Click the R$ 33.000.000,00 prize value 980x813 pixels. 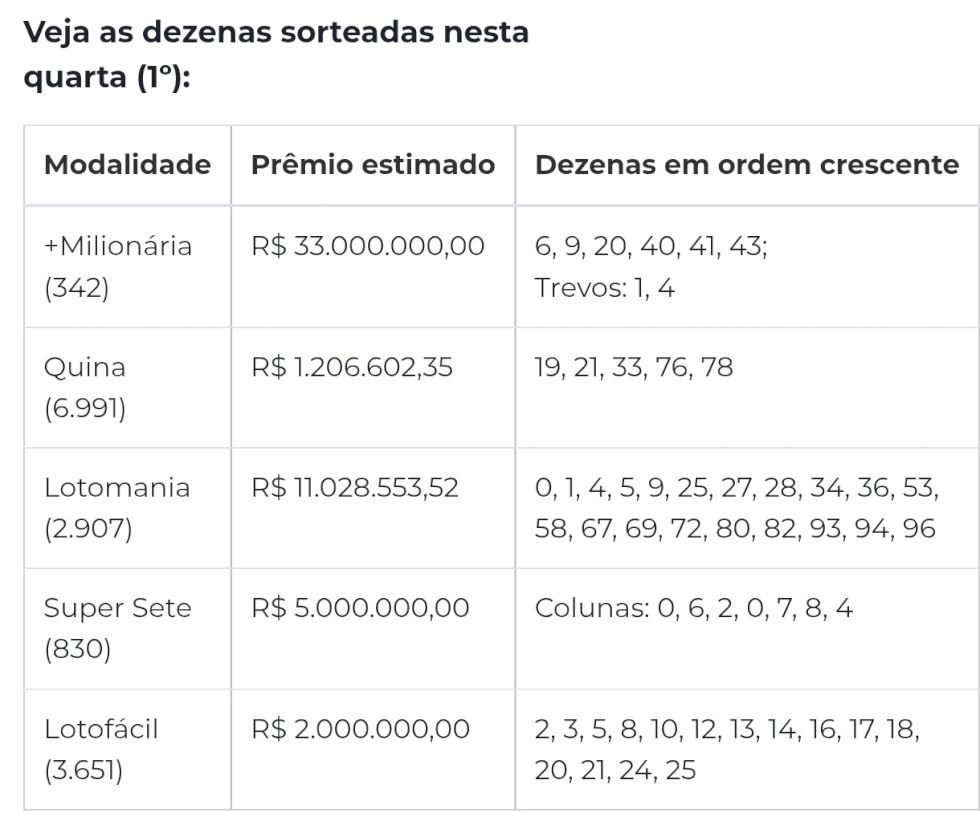(x=368, y=246)
